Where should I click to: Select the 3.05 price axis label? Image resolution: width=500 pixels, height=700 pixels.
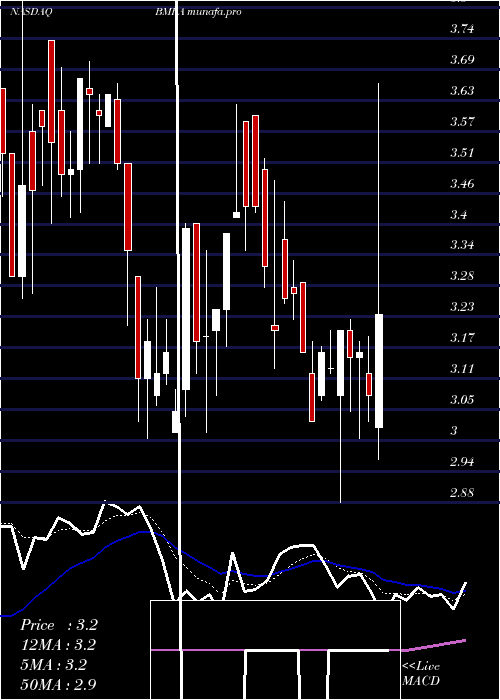[x=462, y=400]
